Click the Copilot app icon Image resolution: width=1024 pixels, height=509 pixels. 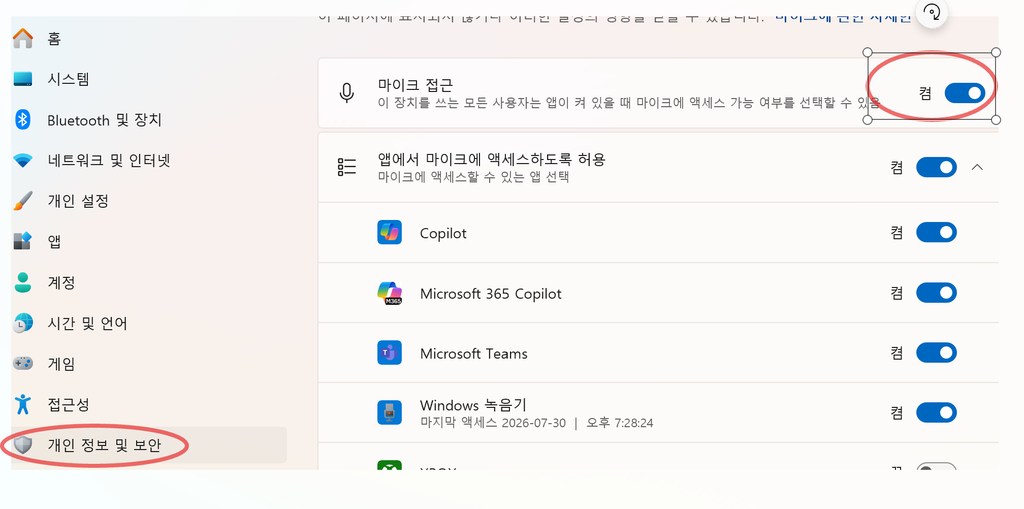pos(389,233)
